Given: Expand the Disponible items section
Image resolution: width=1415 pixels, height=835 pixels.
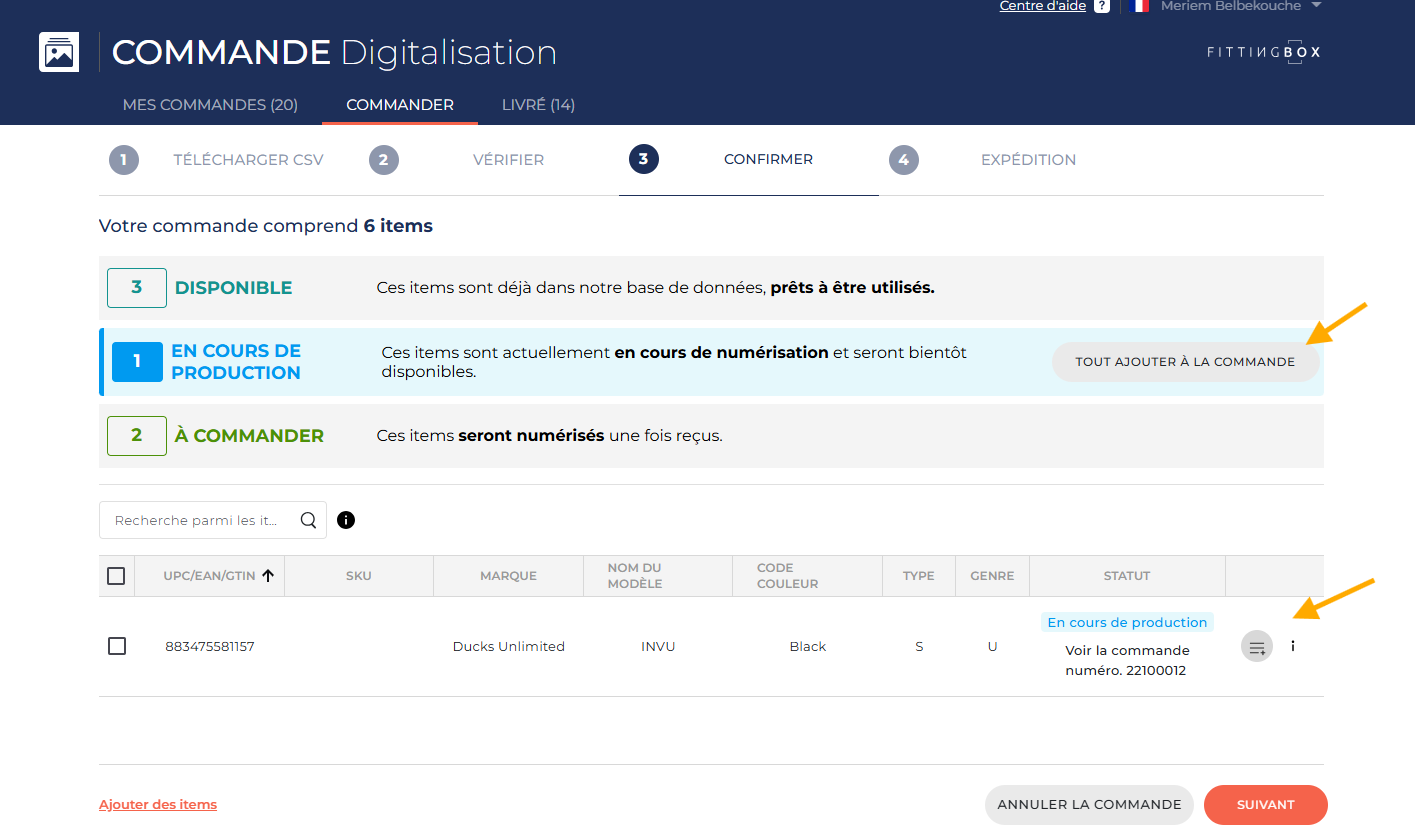Looking at the screenshot, I should [x=234, y=288].
